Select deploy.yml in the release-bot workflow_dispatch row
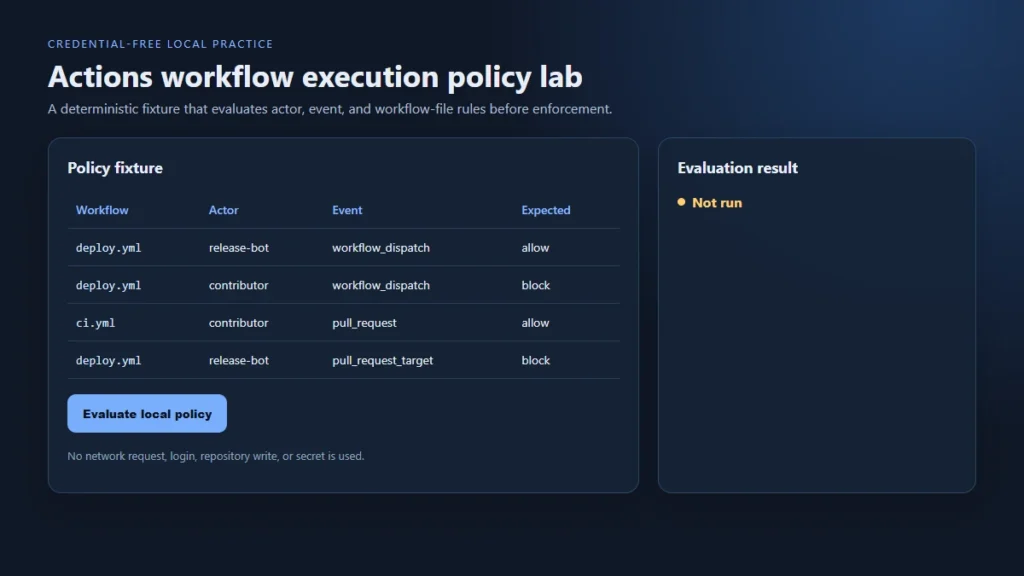 (x=108, y=248)
